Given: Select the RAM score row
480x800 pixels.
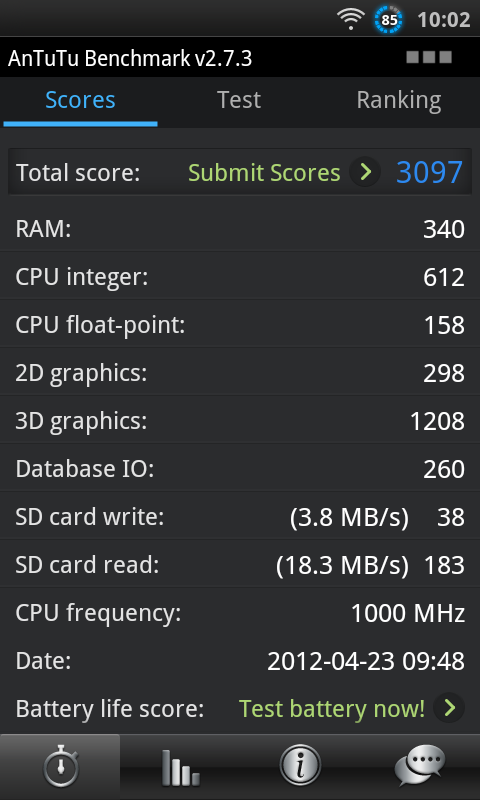Looking at the screenshot, I should (240, 229).
